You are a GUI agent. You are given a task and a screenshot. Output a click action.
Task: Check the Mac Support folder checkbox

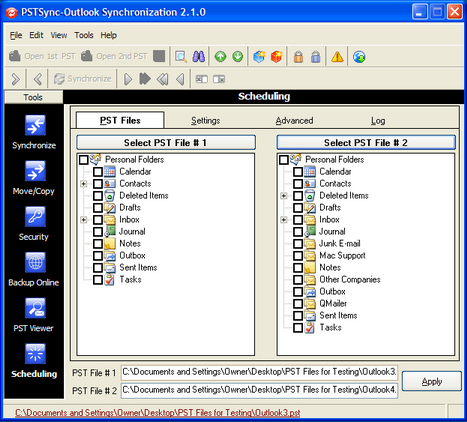[298, 256]
